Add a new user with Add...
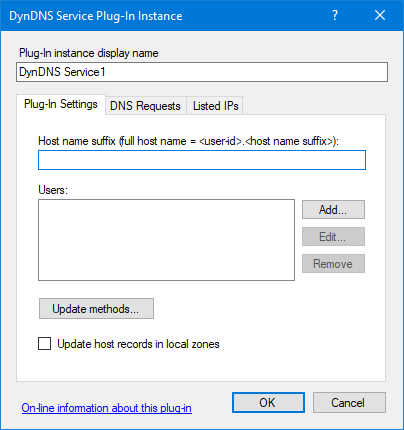404x430 pixels. coord(333,210)
